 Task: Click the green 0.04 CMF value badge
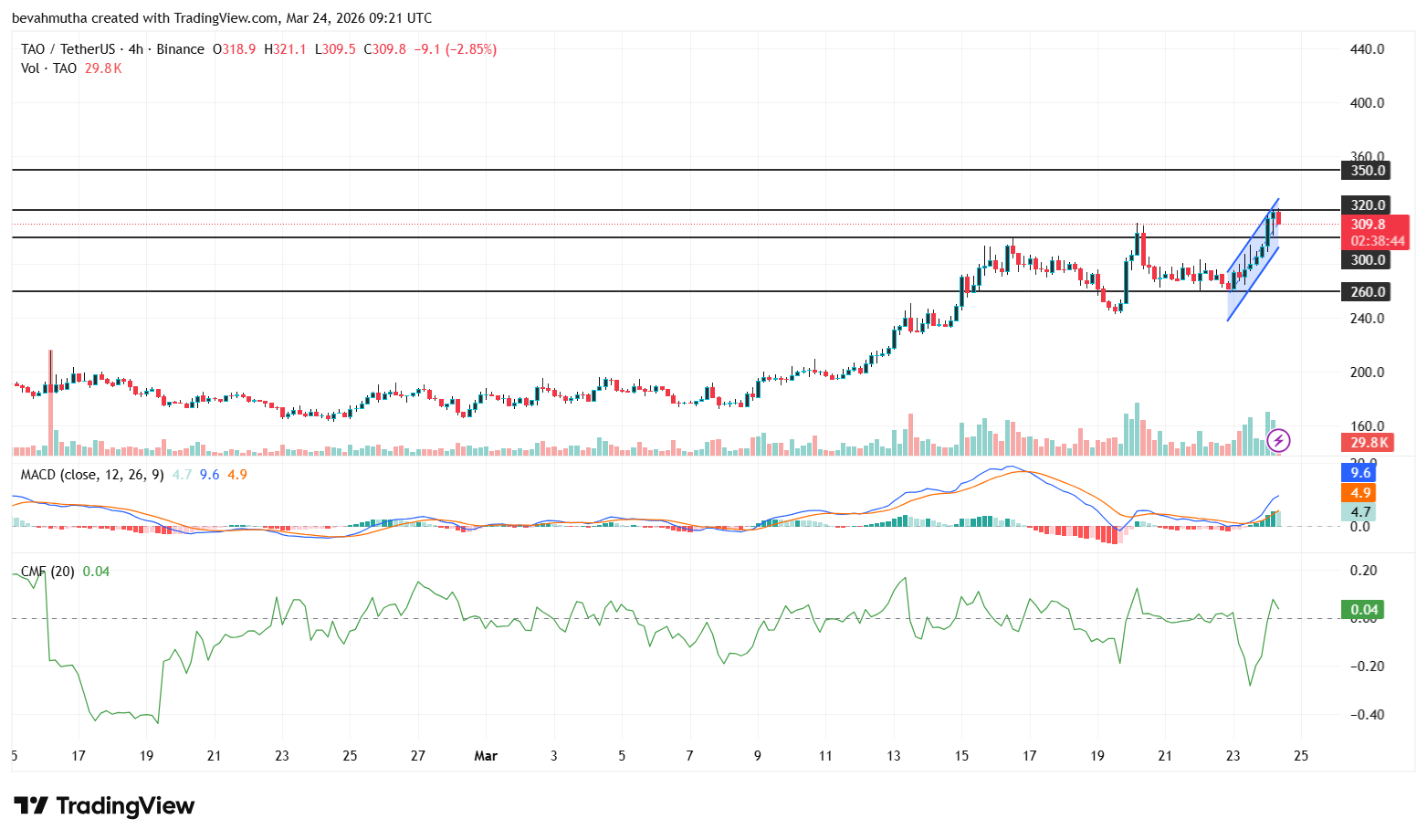pos(1364,607)
